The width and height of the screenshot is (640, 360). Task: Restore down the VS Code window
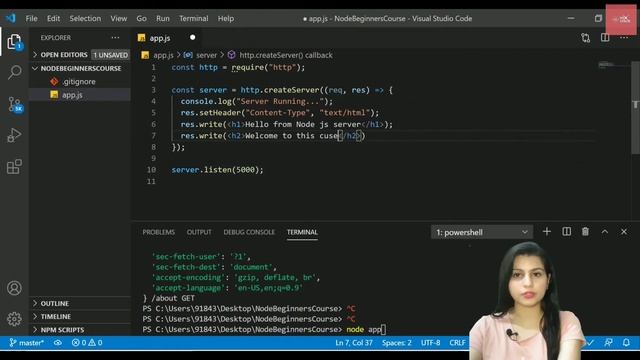coord(598,18)
